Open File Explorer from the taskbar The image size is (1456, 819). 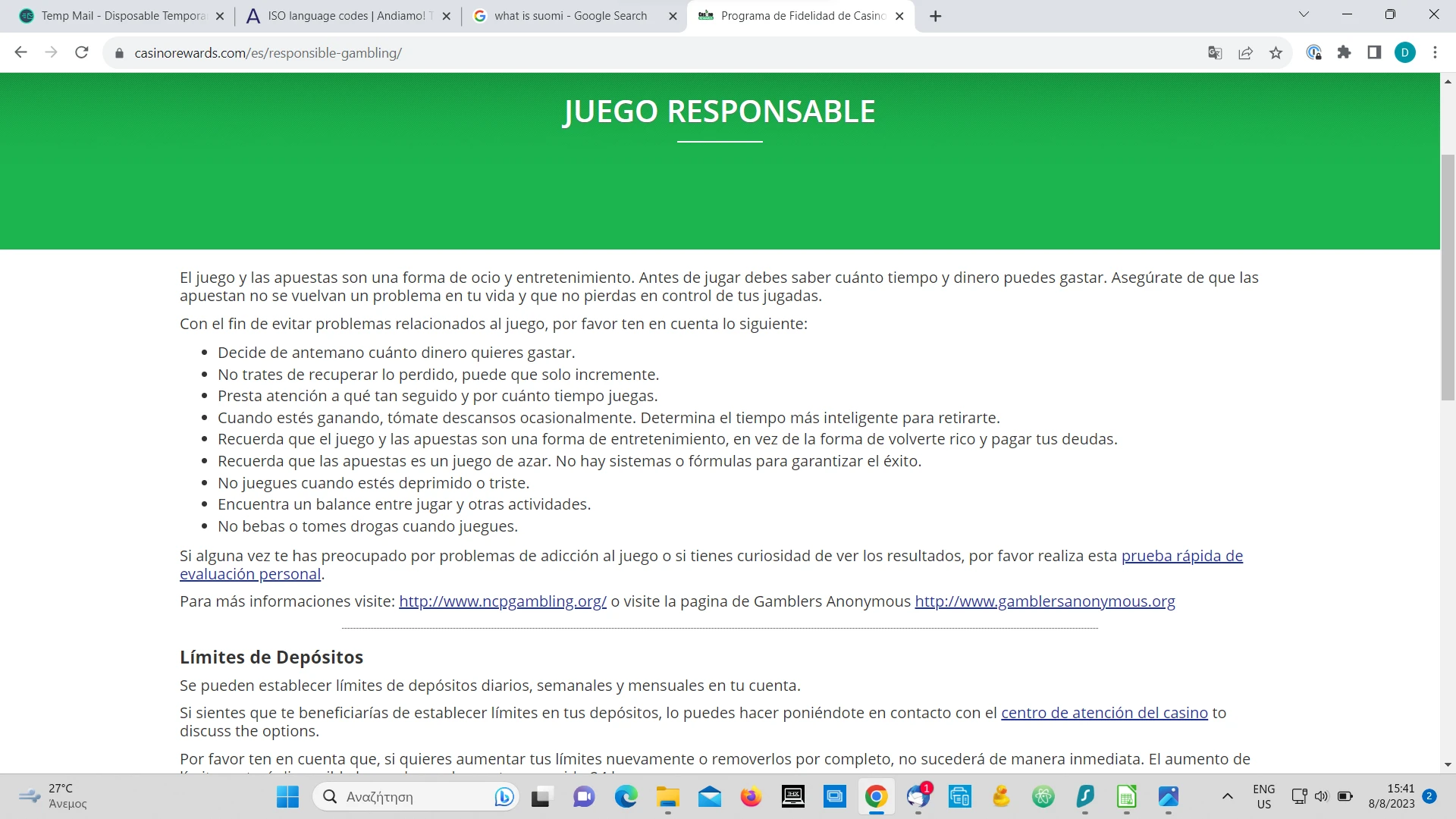click(x=667, y=797)
